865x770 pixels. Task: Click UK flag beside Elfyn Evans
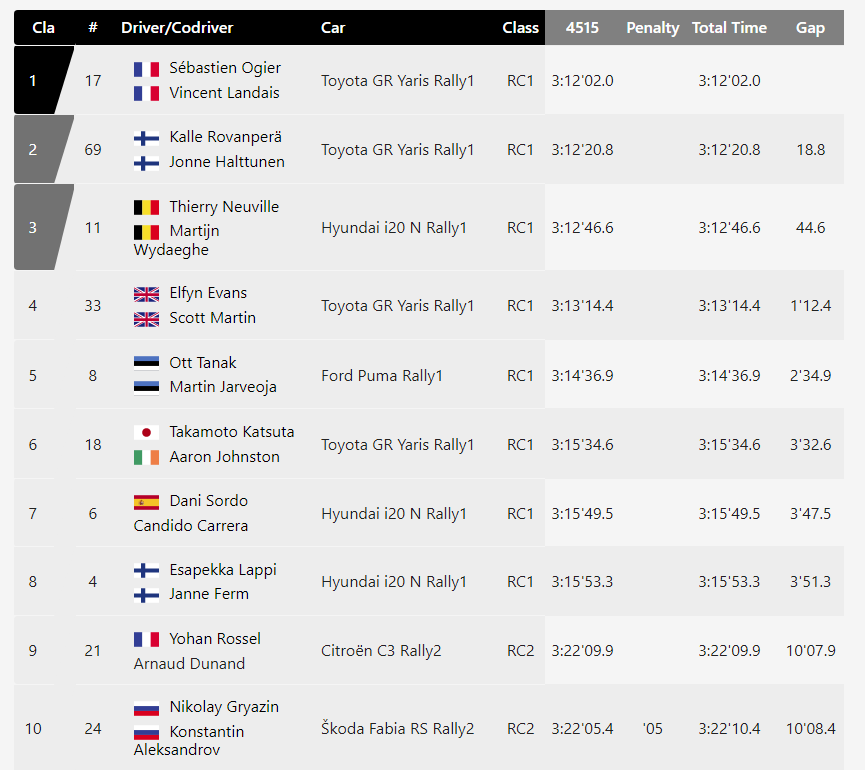click(x=146, y=294)
